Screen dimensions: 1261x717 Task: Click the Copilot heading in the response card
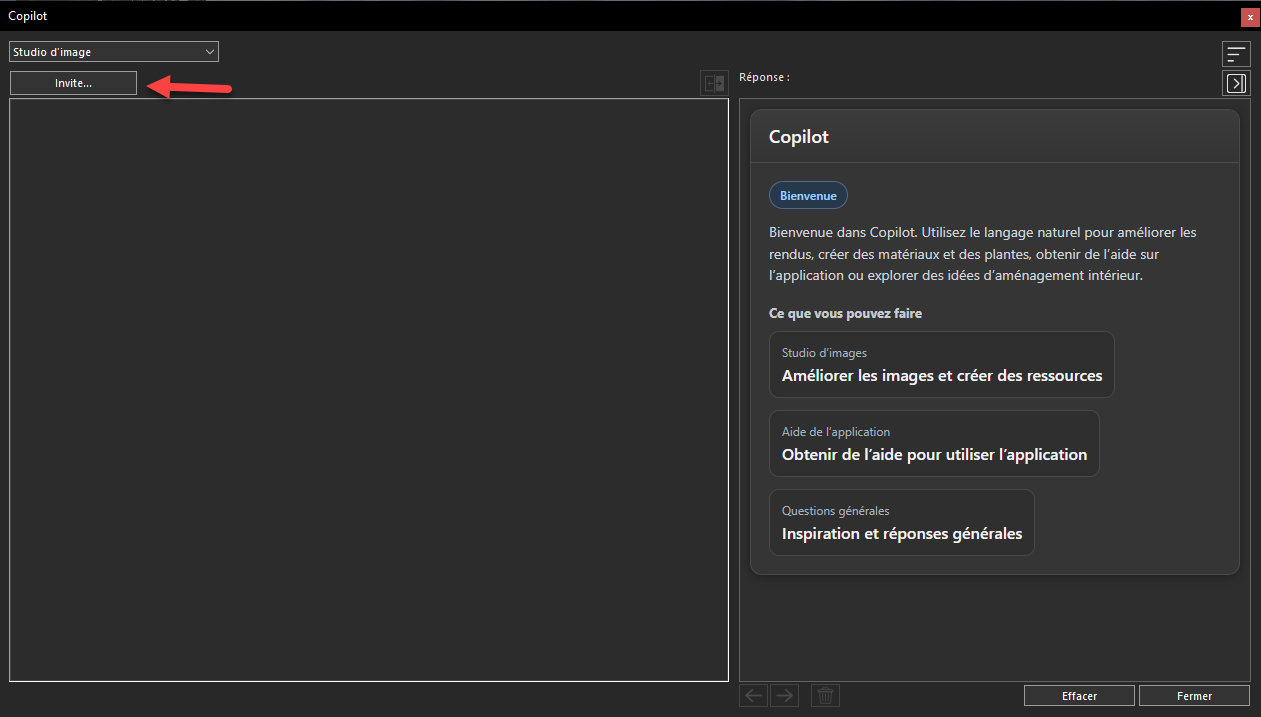[x=799, y=137]
